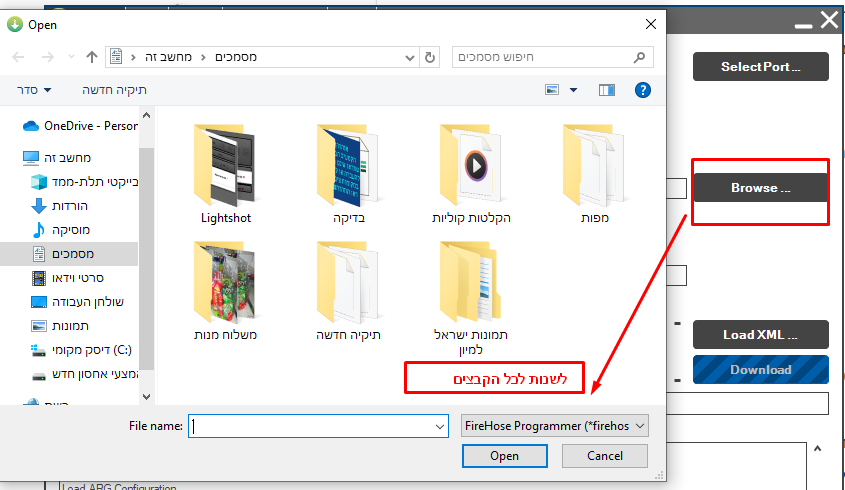Go forward with the forward arrow
This screenshot has width=845, height=490.
coord(48,57)
